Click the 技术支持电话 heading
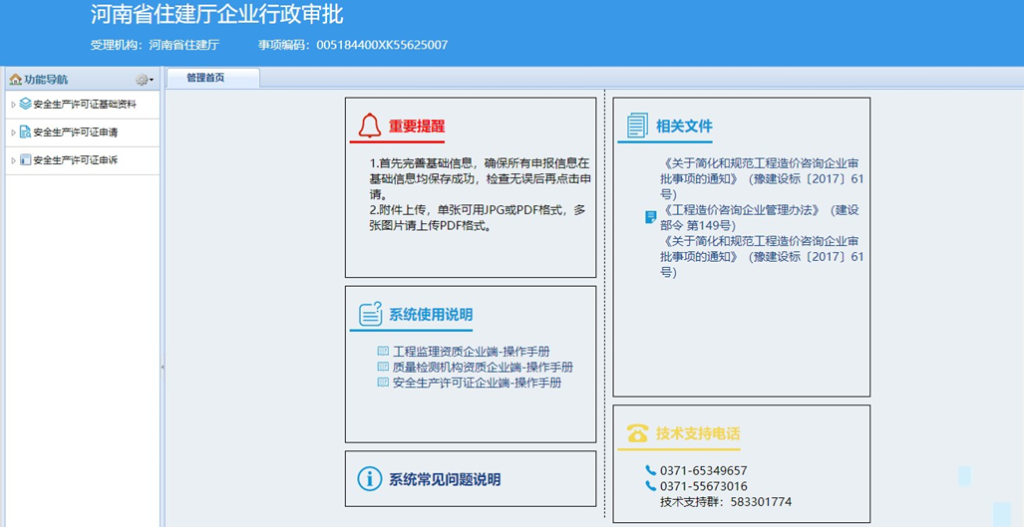 point(698,433)
